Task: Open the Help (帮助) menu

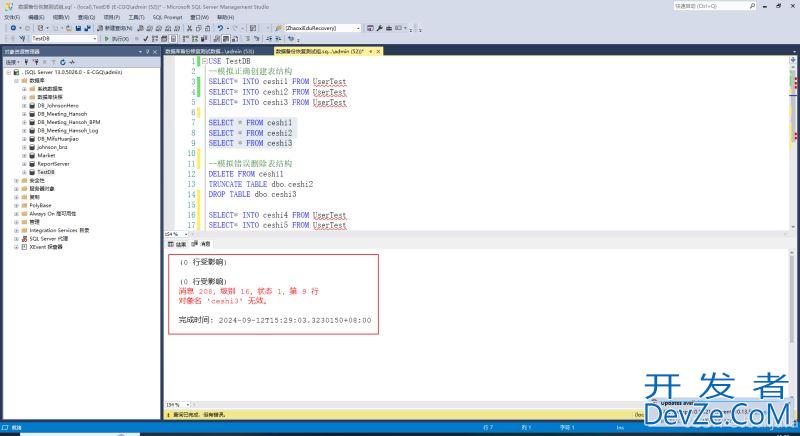Action: [226, 17]
